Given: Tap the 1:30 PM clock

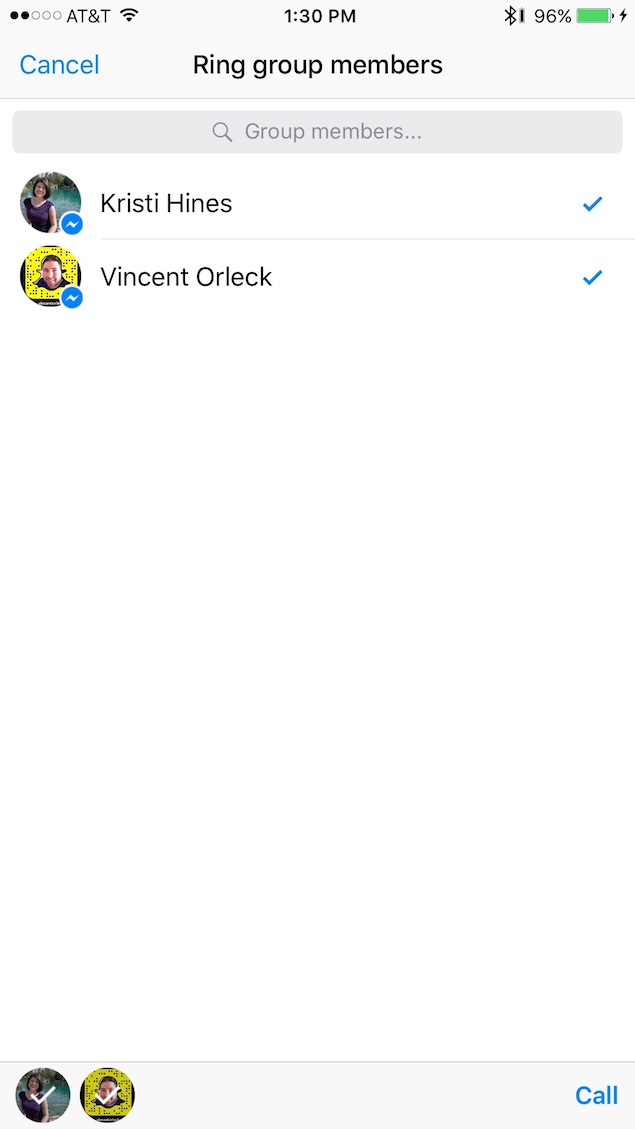Looking at the screenshot, I should 317,16.
